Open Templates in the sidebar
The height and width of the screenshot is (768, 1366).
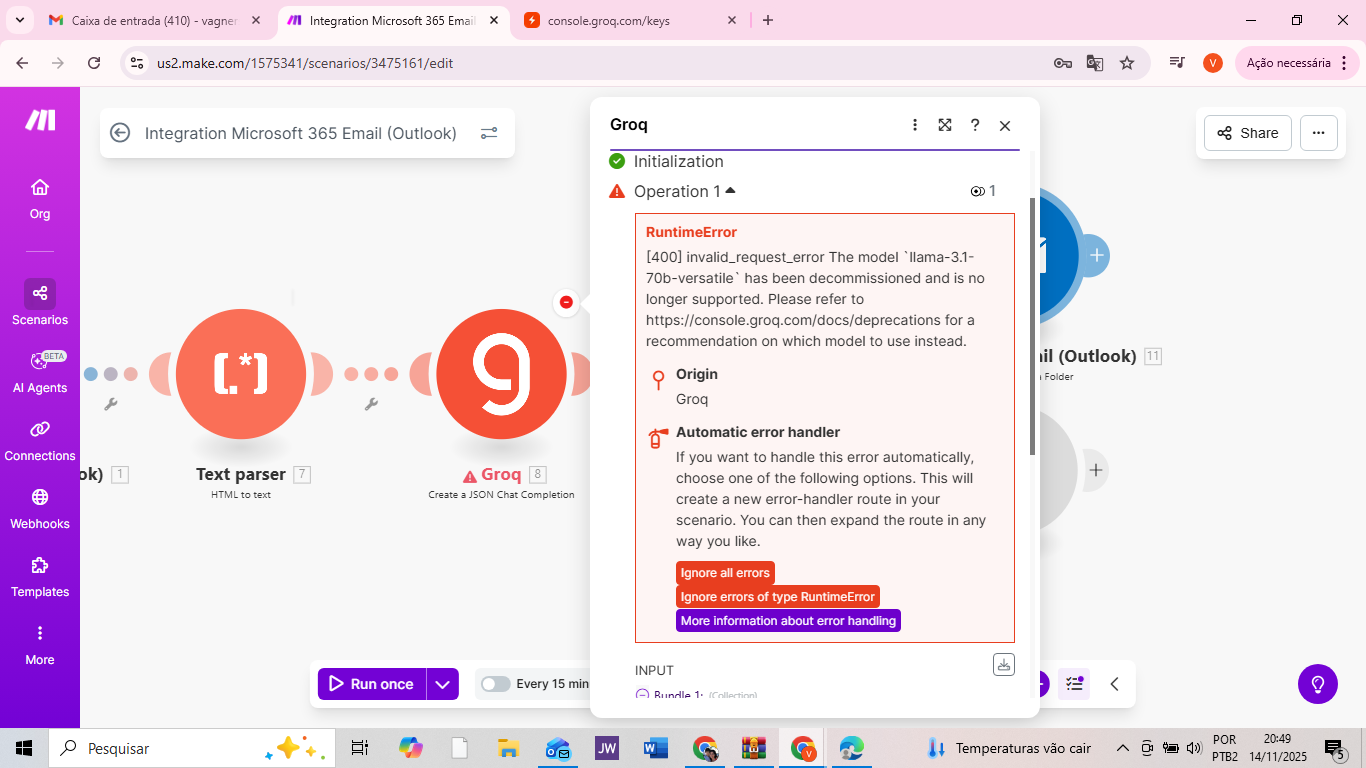pos(40,576)
